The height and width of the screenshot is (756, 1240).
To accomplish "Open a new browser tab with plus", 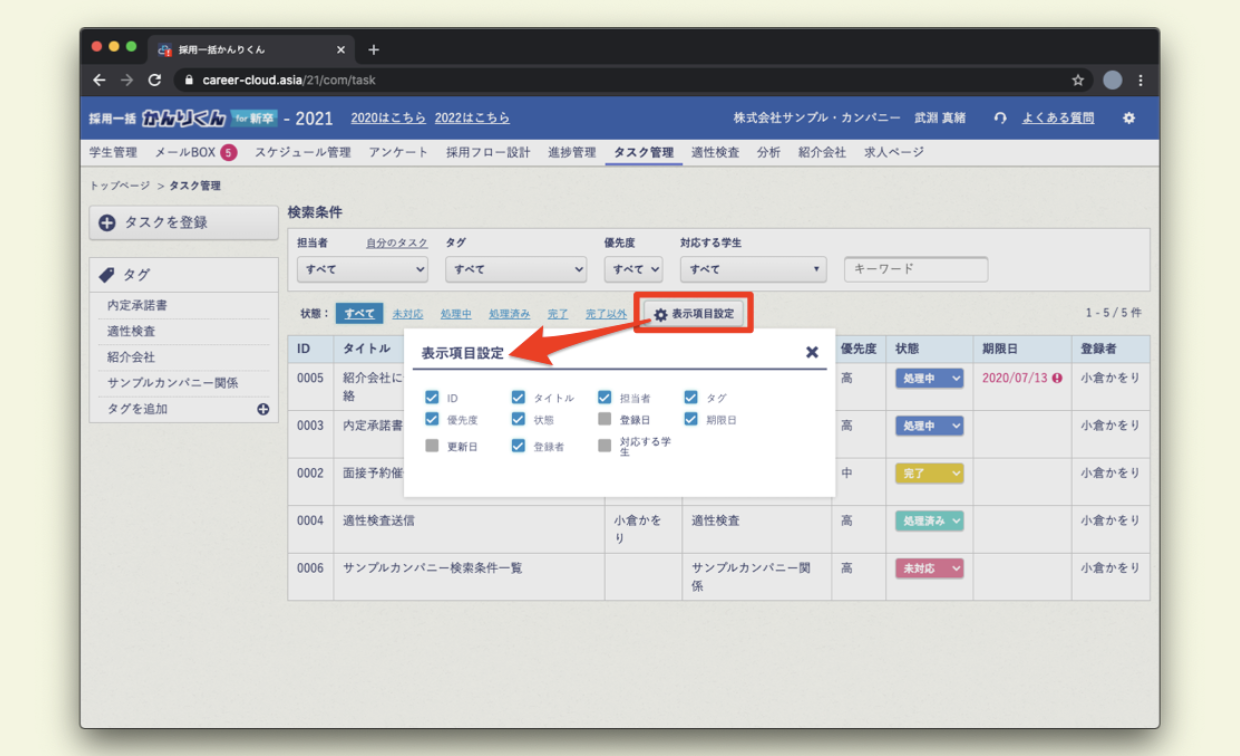I will click(373, 49).
